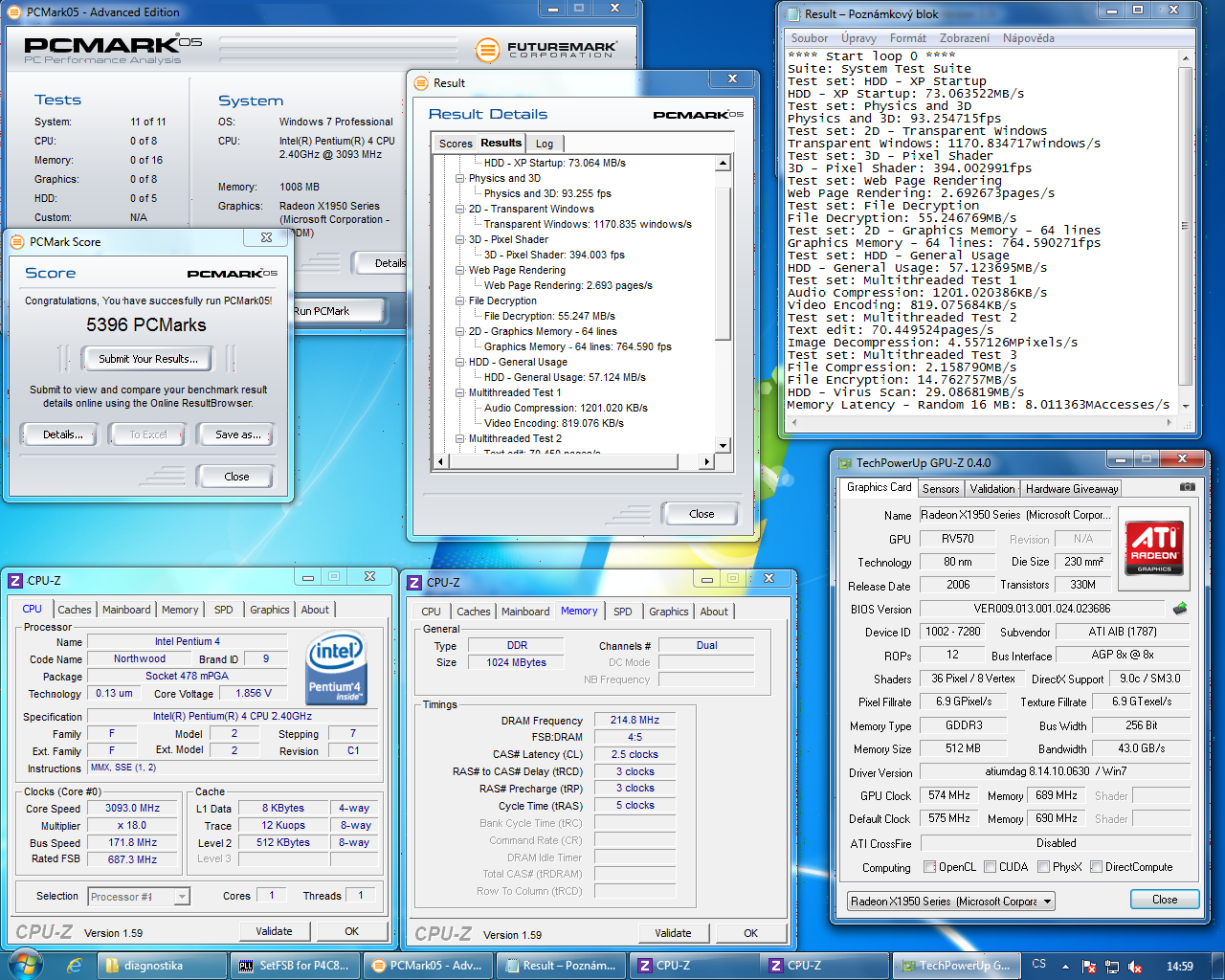Click the action center flag tray icon
This screenshot has width=1225, height=980.
[1089, 967]
